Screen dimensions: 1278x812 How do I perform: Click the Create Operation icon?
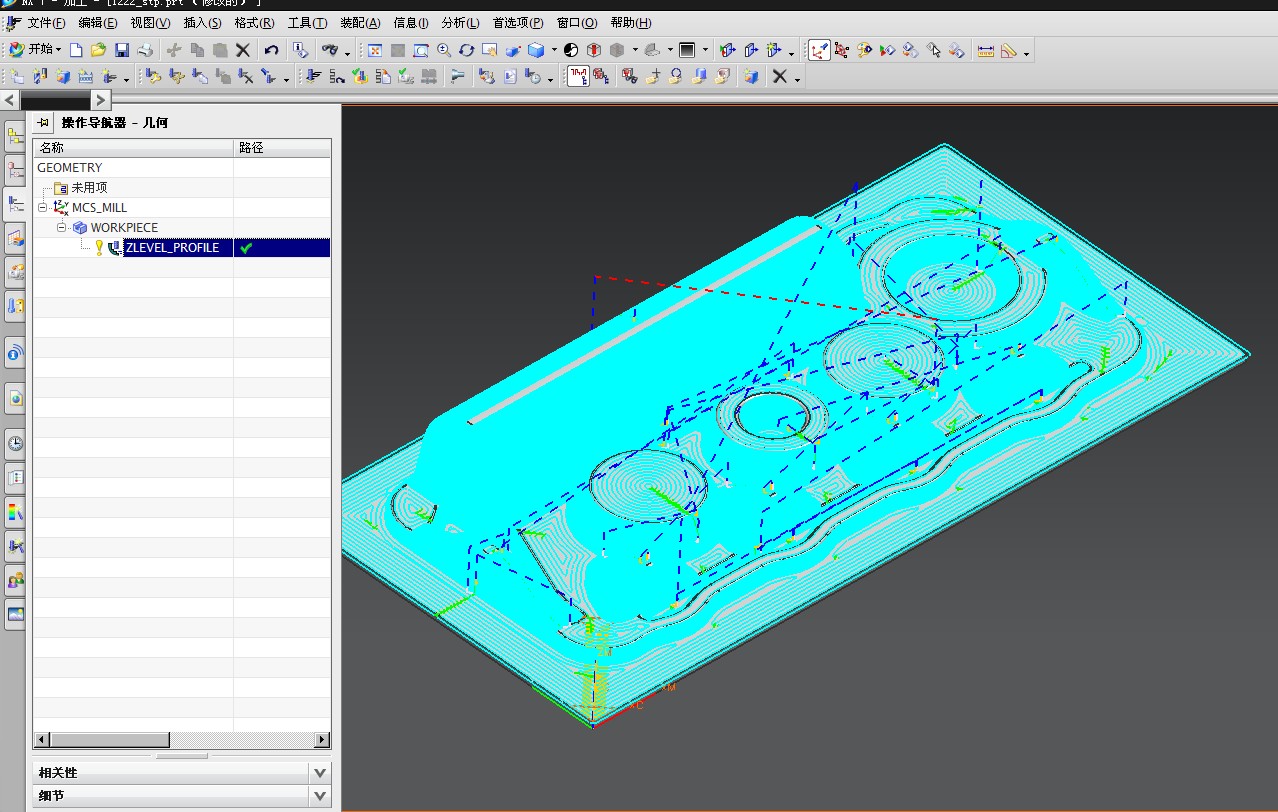point(108,76)
